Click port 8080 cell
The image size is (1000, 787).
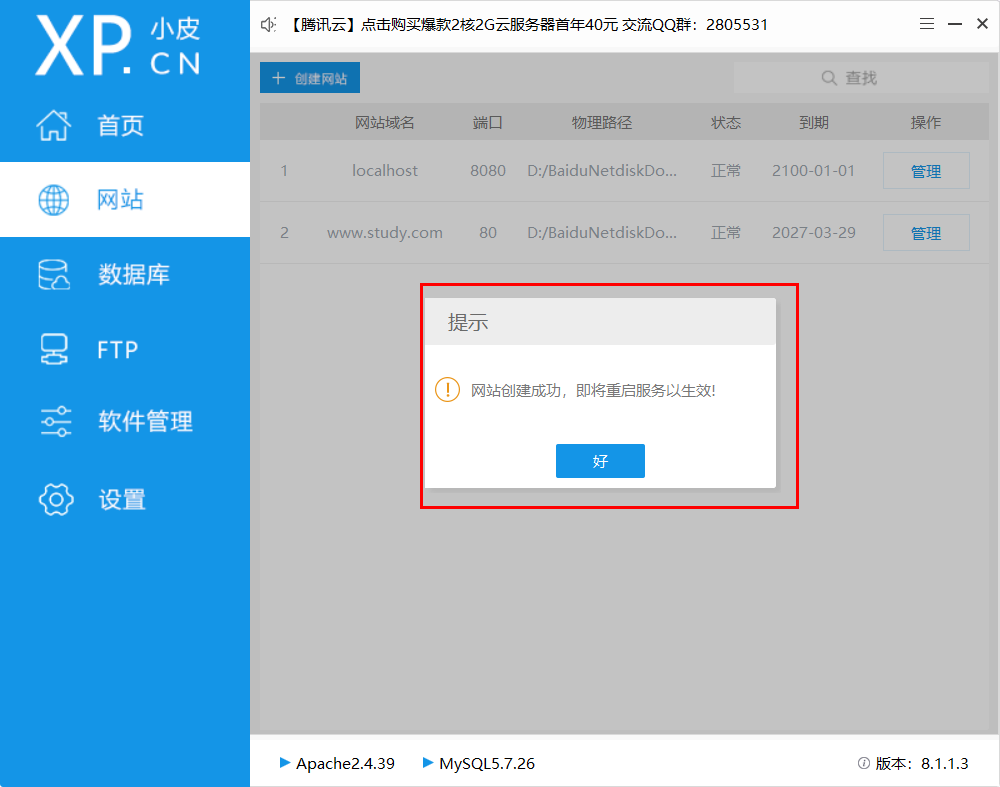[x=488, y=170]
